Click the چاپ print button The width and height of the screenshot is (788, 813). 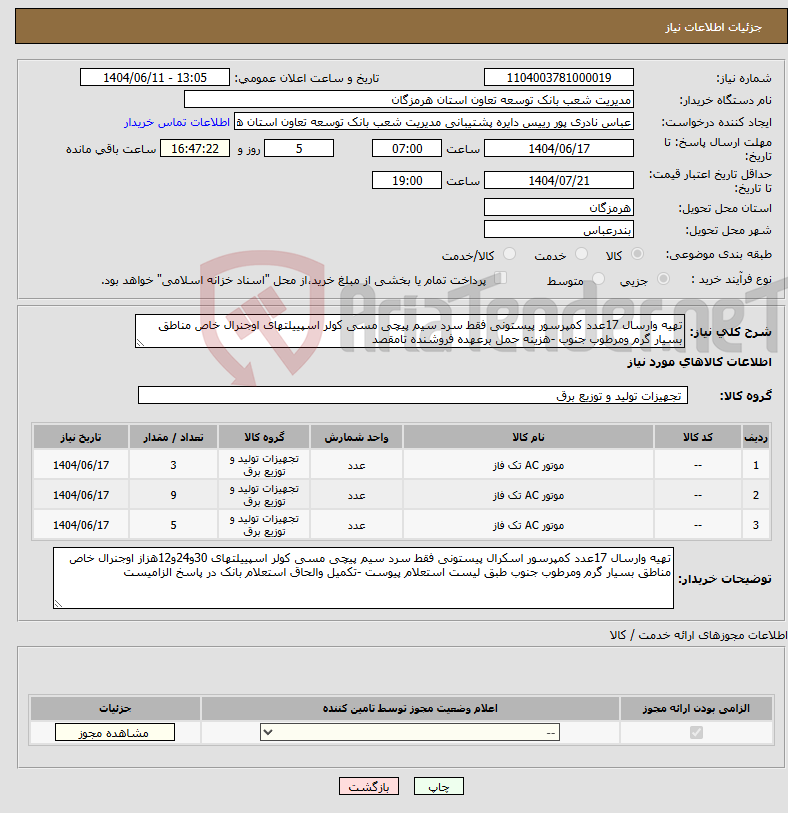[x=439, y=787]
